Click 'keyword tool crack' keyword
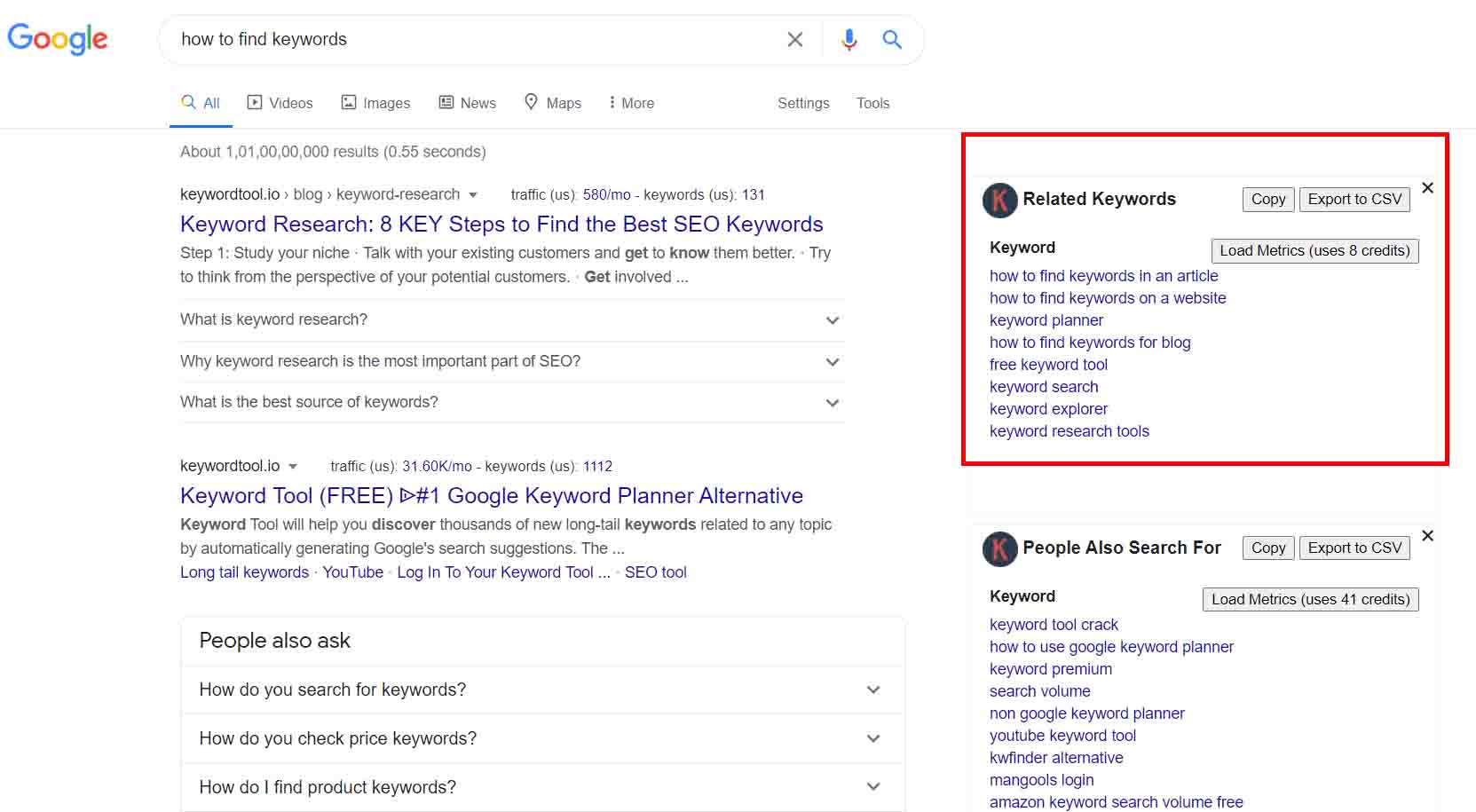The width and height of the screenshot is (1476, 812). pos(1054,625)
